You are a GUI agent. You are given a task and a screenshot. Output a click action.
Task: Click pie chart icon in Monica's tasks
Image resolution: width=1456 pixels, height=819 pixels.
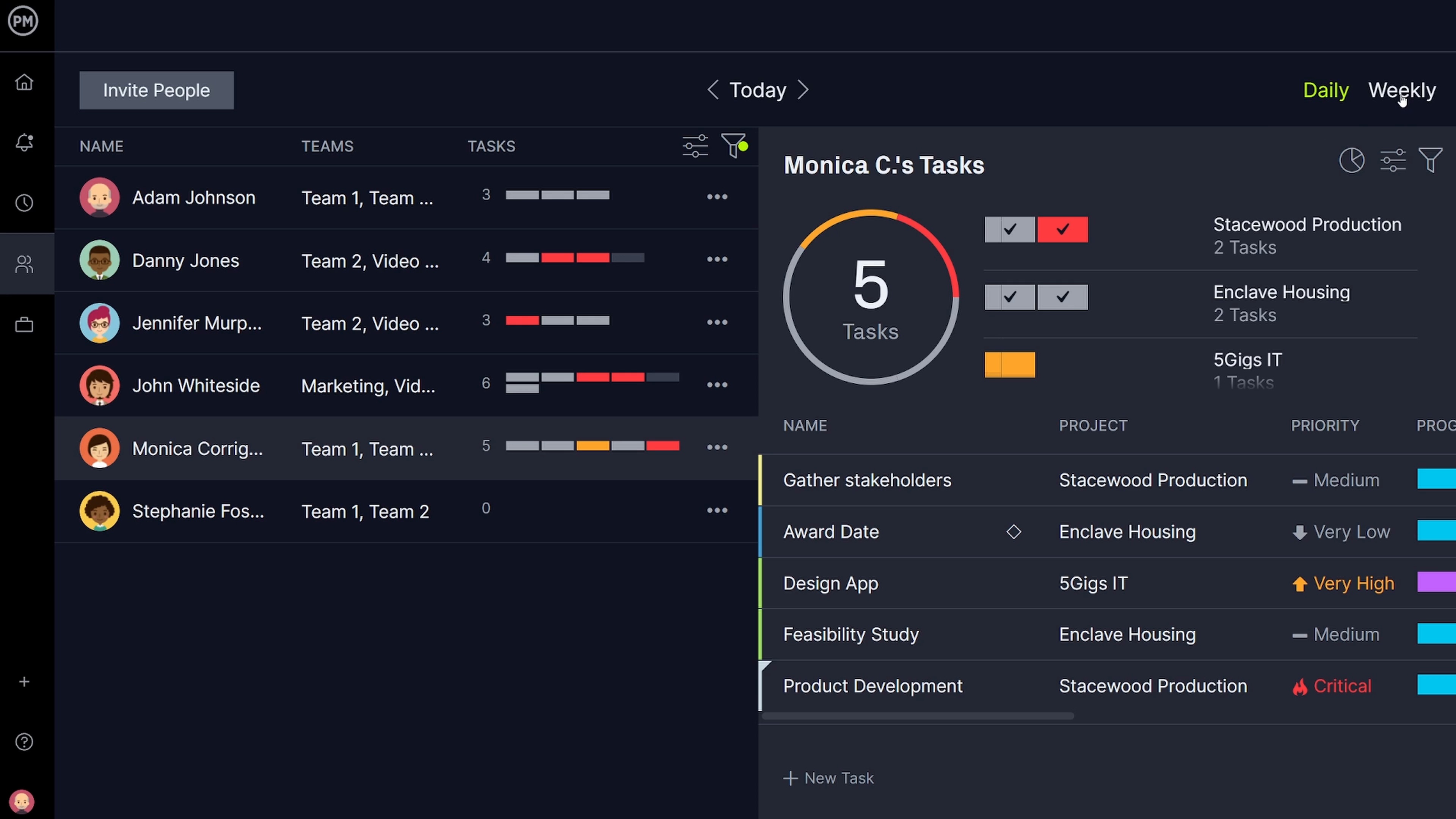click(x=1351, y=160)
